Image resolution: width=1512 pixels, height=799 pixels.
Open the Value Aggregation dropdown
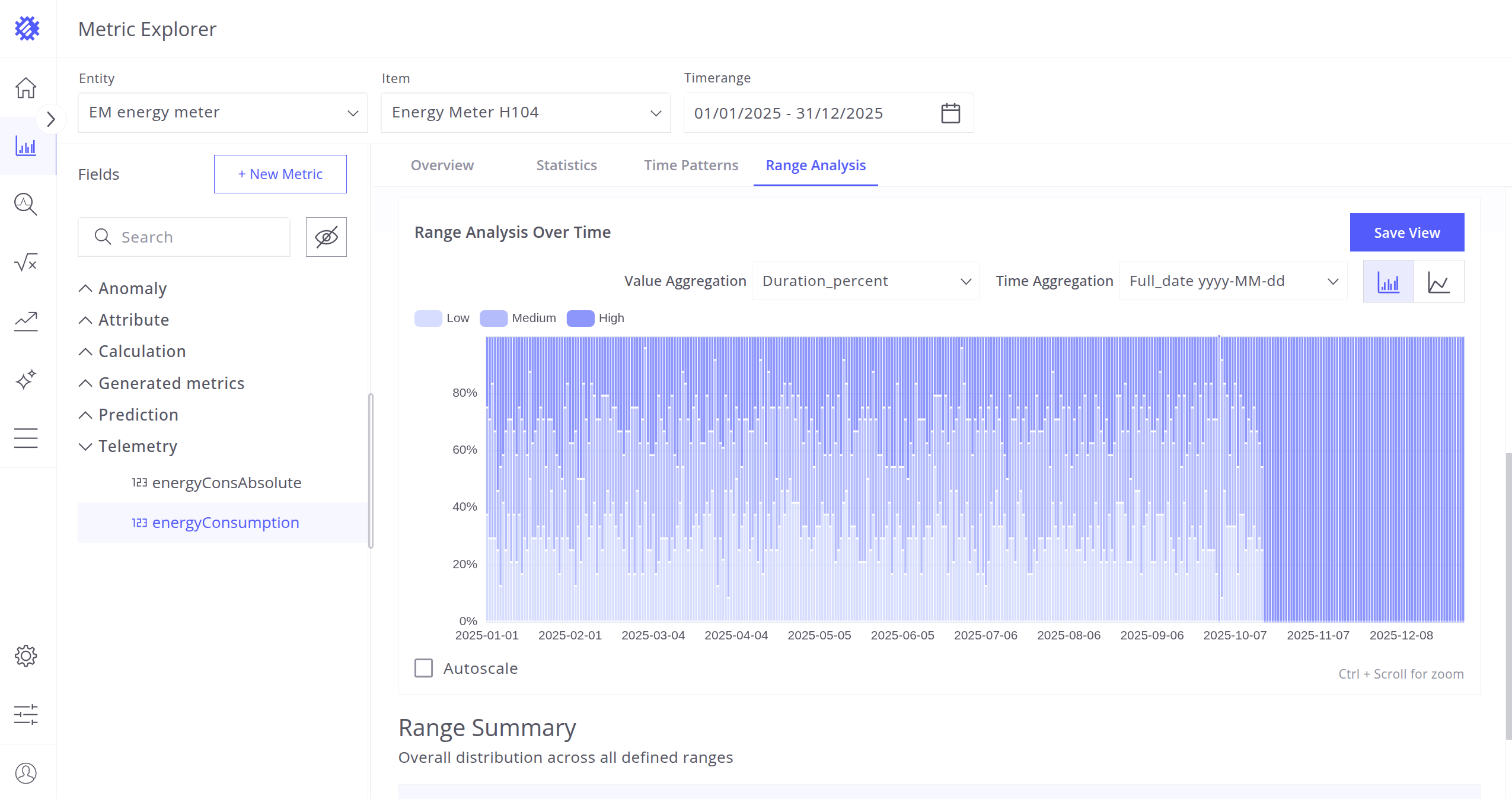865,281
